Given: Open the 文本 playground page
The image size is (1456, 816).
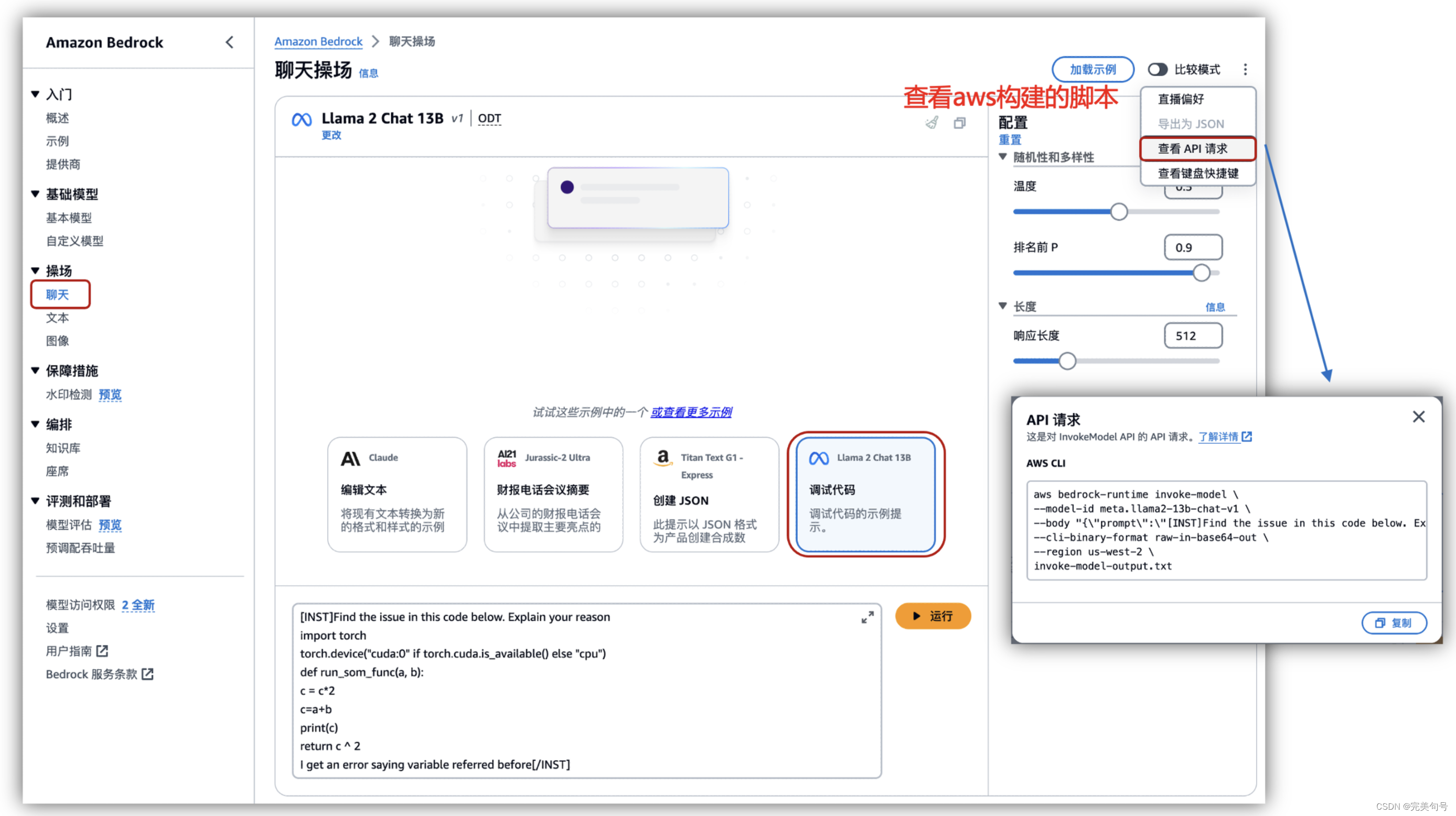Looking at the screenshot, I should pyautogui.click(x=57, y=318).
